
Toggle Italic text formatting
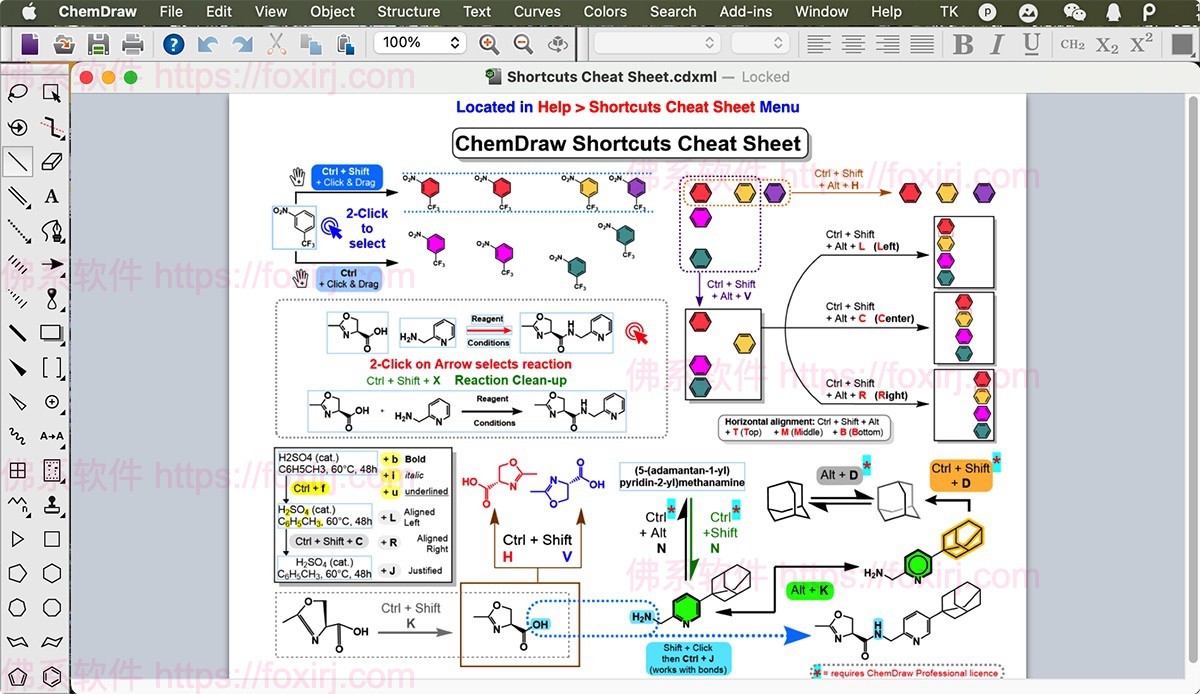click(997, 44)
